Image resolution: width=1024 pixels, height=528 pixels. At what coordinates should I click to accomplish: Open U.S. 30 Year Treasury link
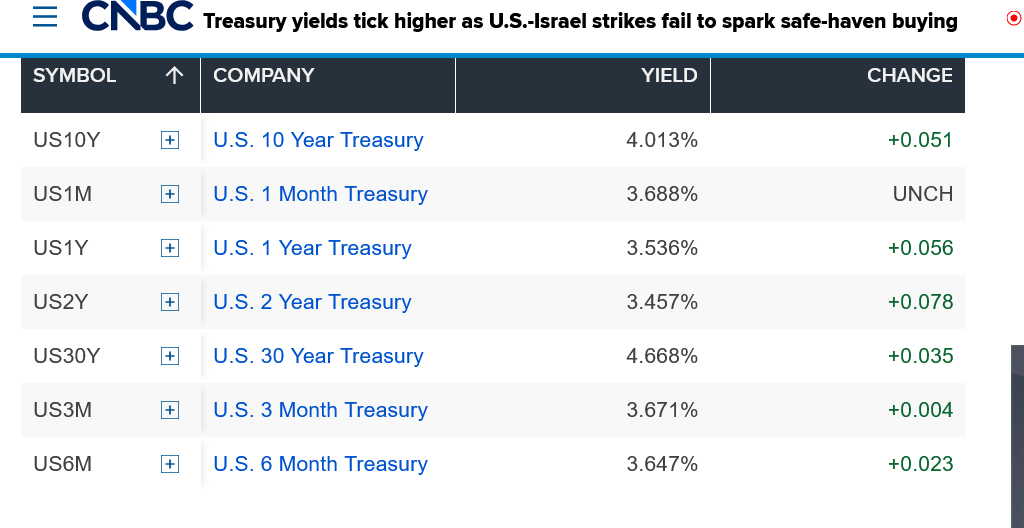(x=318, y=357)
